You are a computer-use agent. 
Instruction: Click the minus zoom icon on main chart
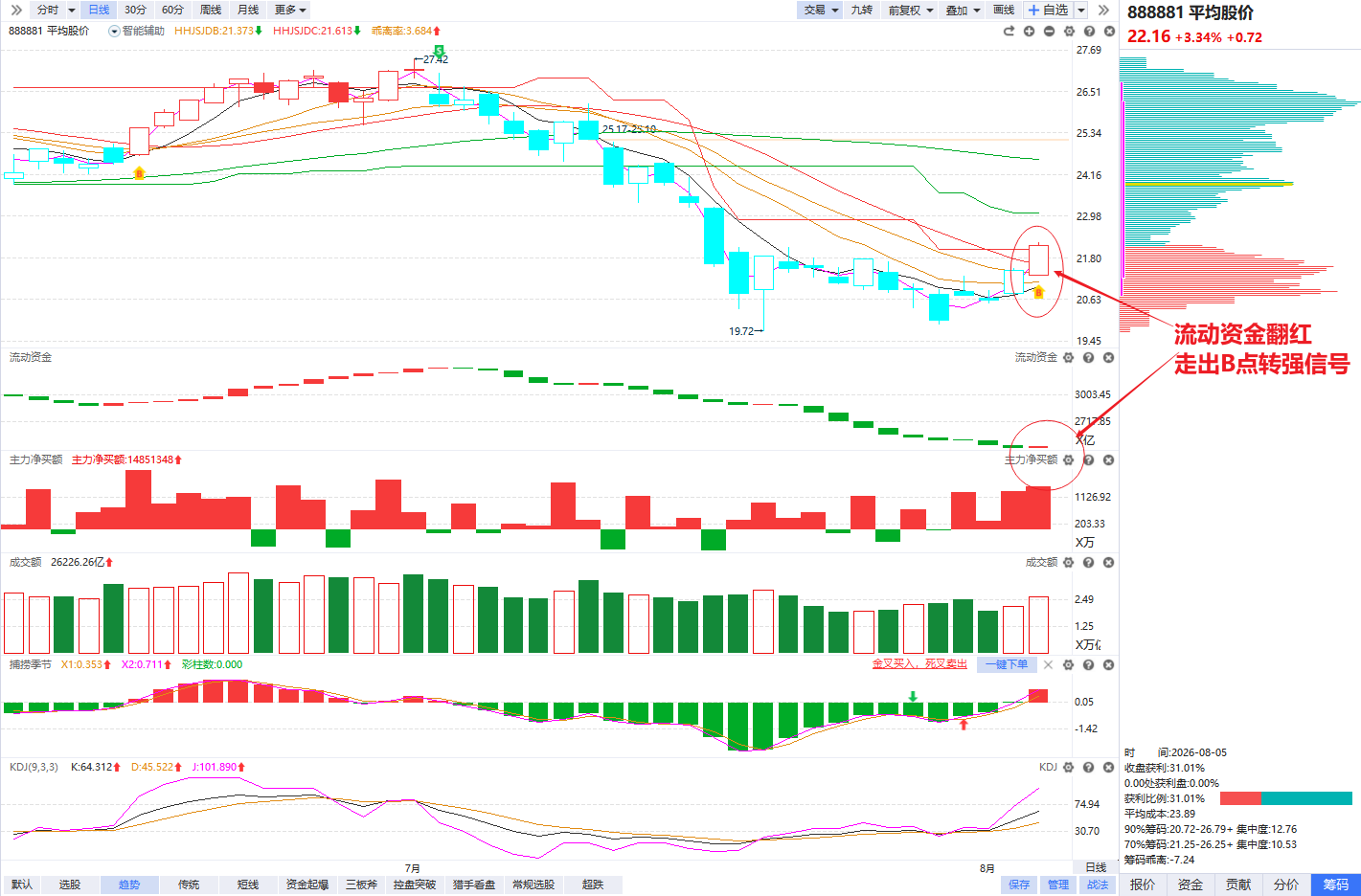point(1049,32)
